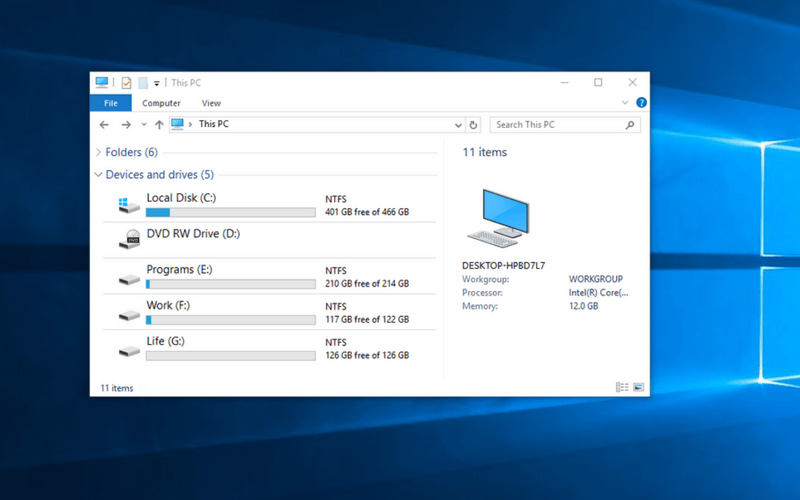The height and width of the screenshot is (500, 800).
Task: Click the 12.0 GB memory value
Action: tap(584, 306)
